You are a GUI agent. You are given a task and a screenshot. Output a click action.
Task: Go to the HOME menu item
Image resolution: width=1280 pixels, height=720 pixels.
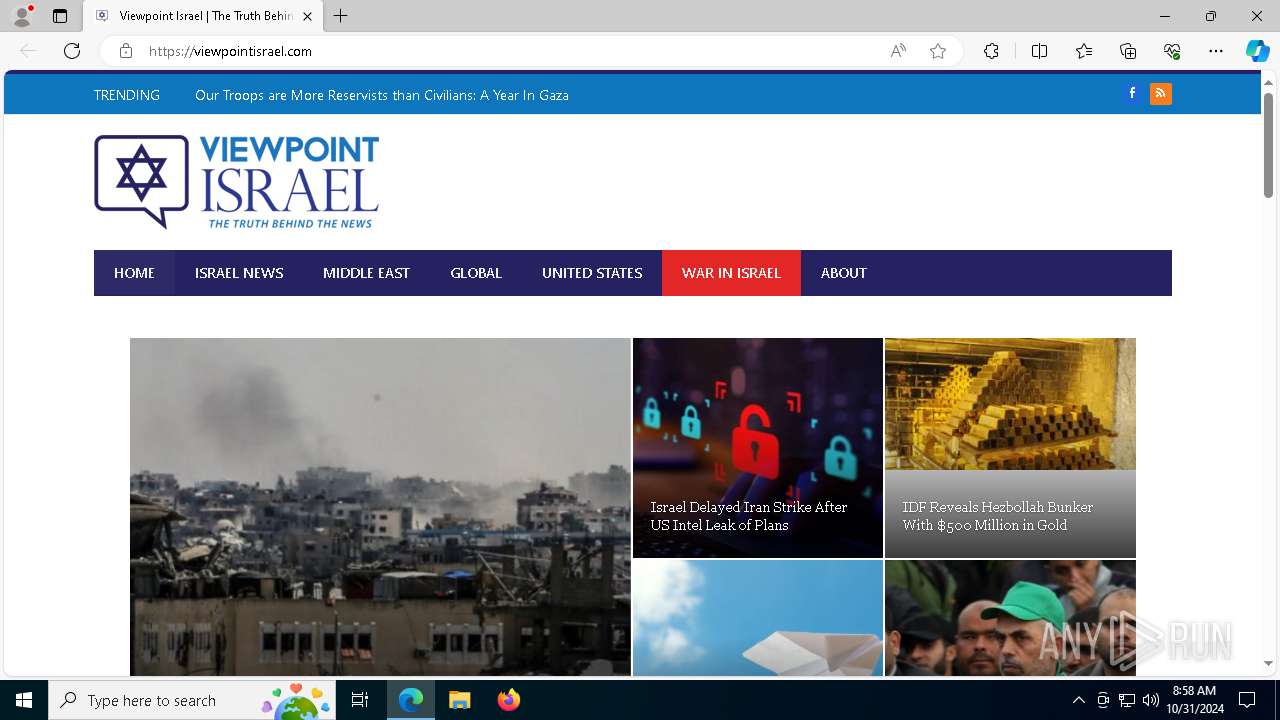click(x=134, y=273)
